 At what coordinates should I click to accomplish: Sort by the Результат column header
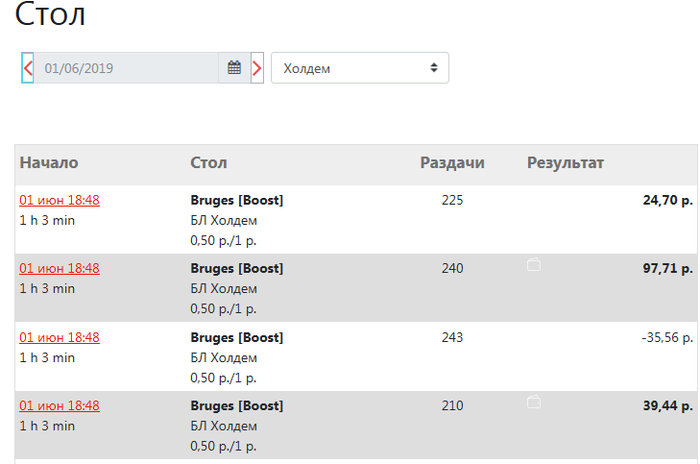click(565, 163)
